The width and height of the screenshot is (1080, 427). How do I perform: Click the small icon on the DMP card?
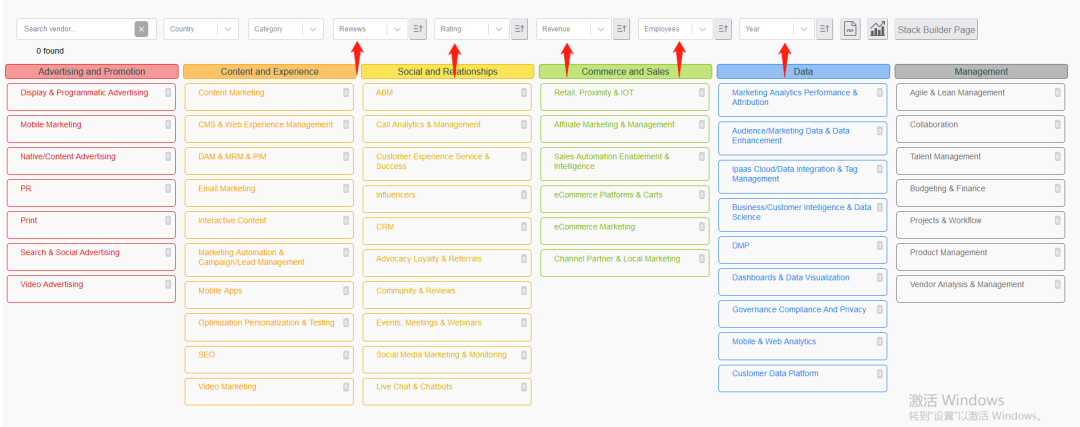[x=880, y=245]
